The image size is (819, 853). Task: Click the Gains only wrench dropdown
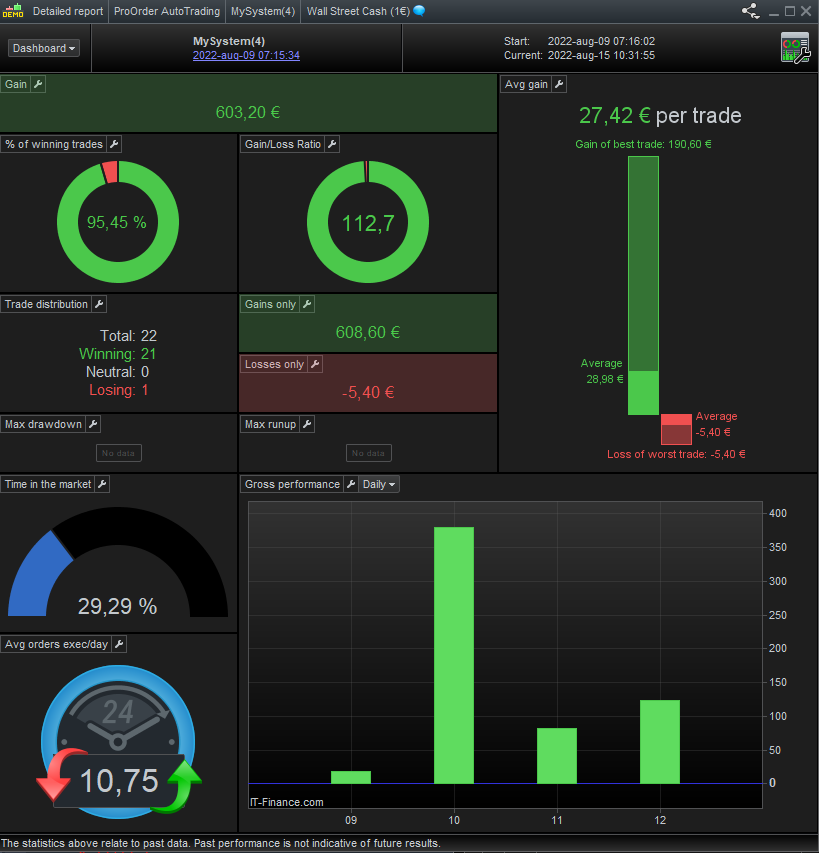click(307, 304)
